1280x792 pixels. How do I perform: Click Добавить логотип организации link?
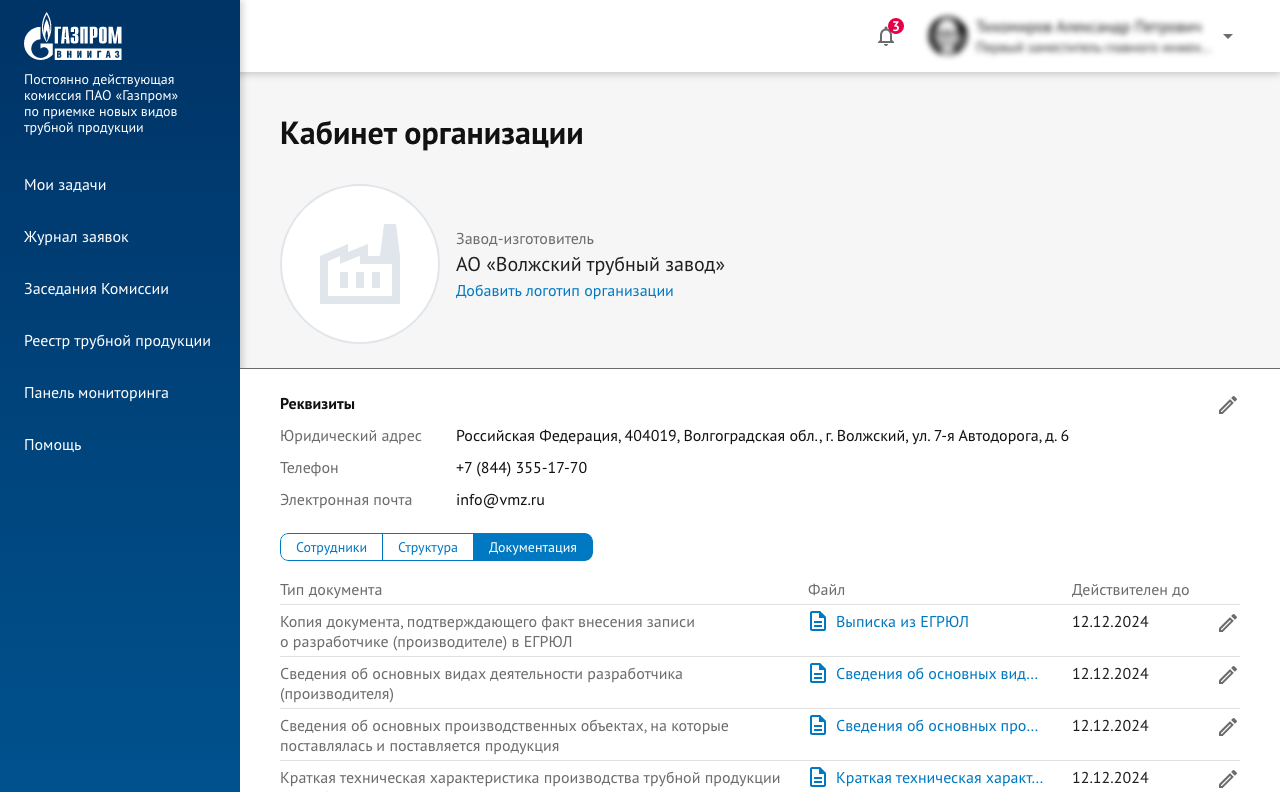[x=564, y=291]
